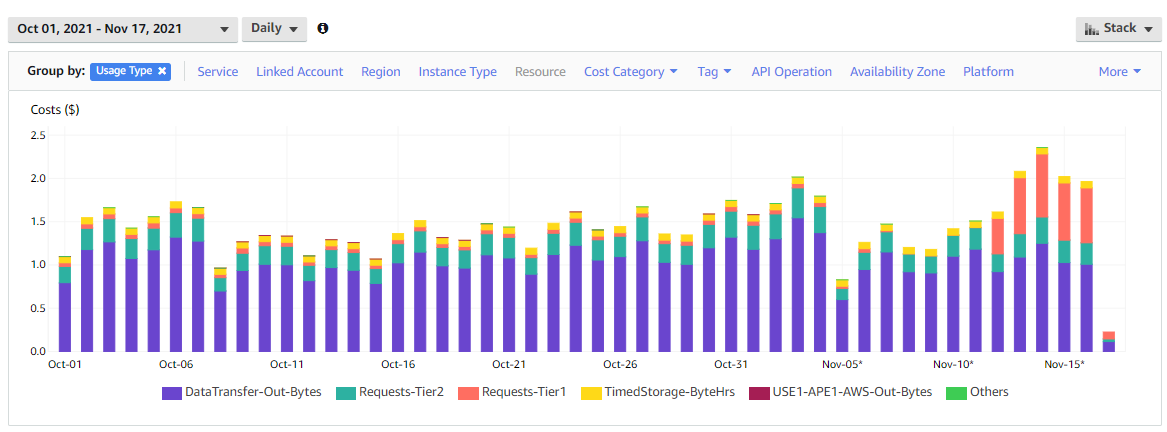Image resolution: width=1167 pixels, height=432 pixels.
Task: Click the bar chart icon on Stack button
Action: [x=1092, y=28]
